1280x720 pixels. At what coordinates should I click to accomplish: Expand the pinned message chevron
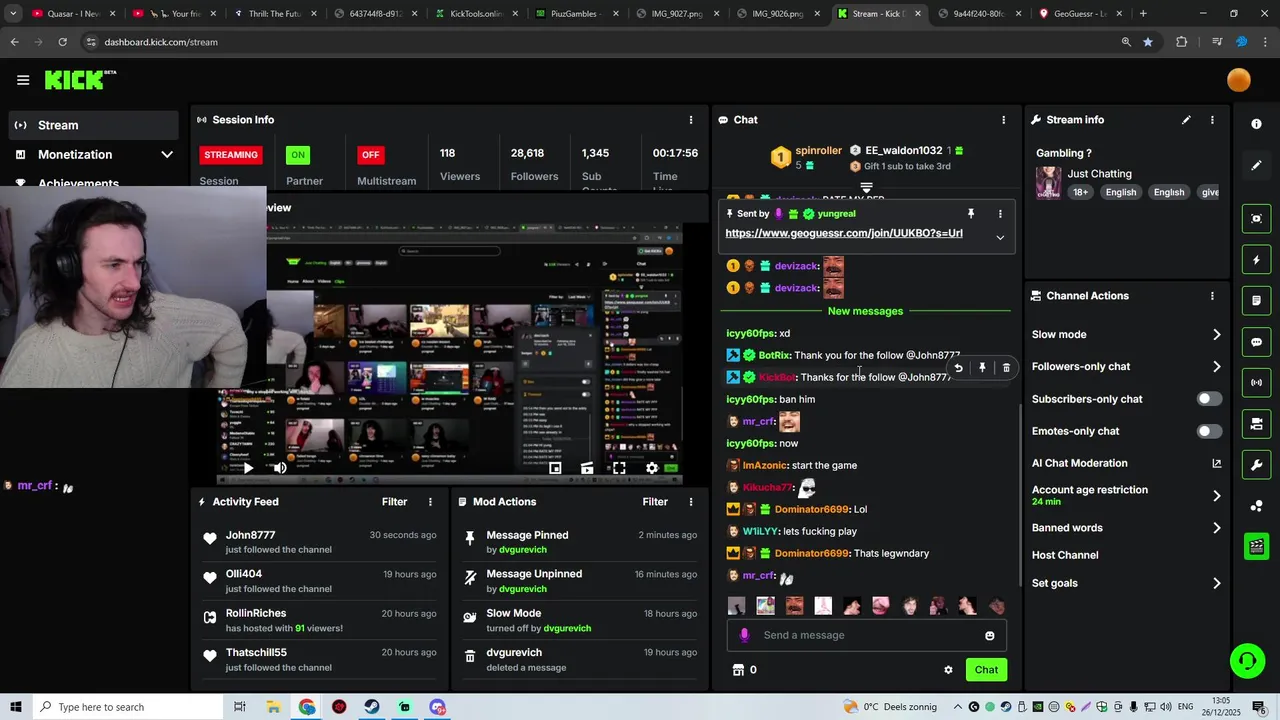pos(1000,238)
